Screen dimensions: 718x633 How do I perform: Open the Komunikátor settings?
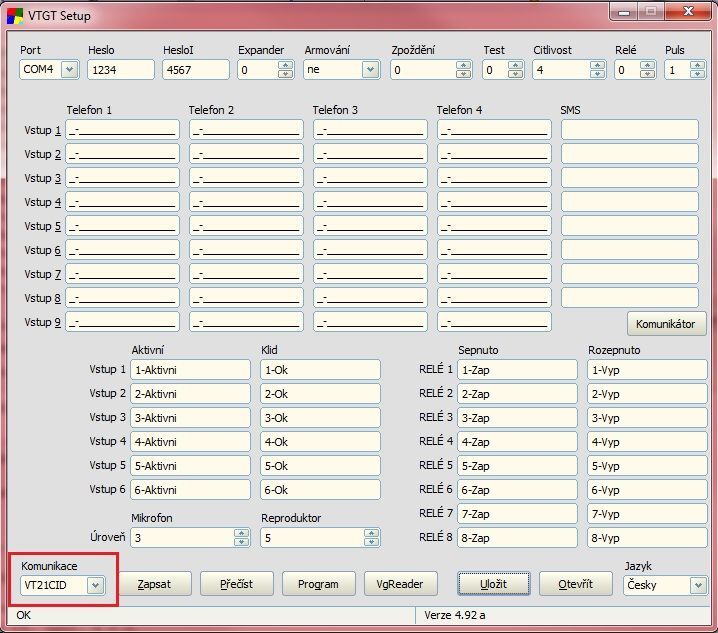[x=667, y=324]
